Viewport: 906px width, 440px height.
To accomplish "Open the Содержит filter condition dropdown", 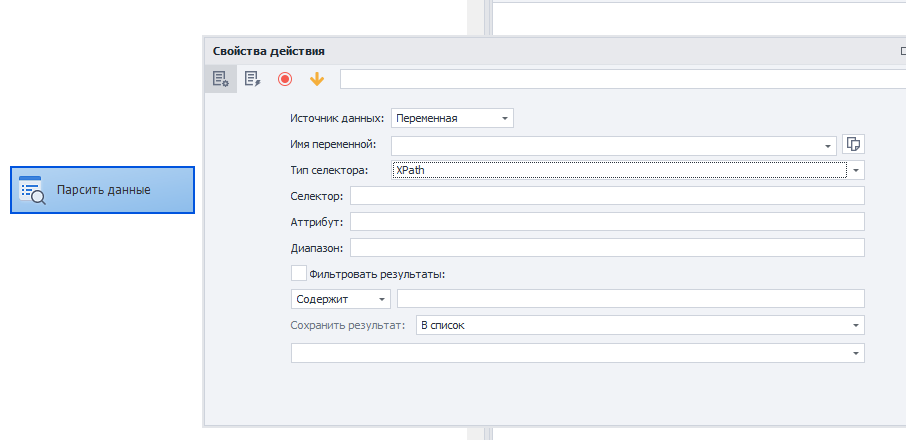I will (x=341, y=299).
